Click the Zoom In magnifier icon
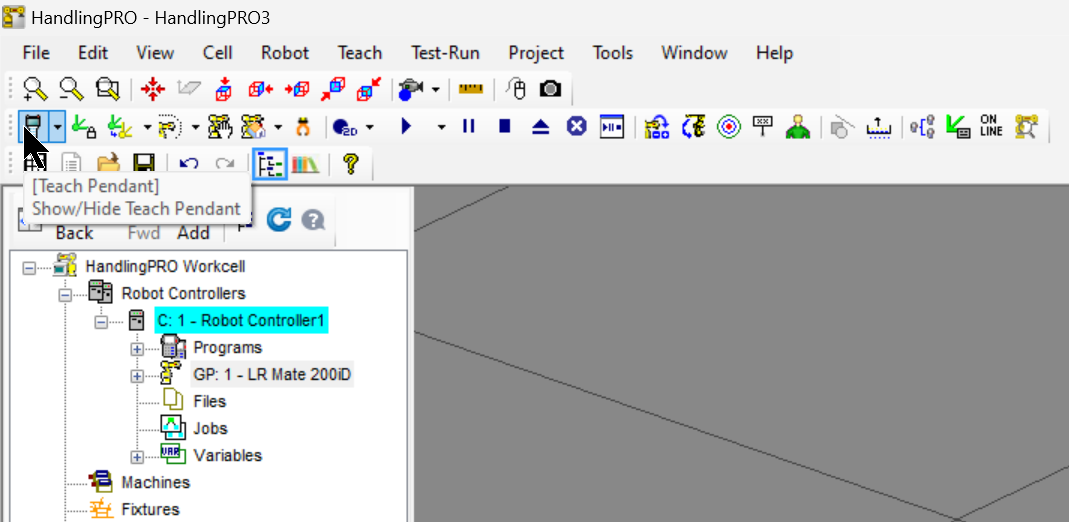The height and width of the screenshot is (522, 1069). 34,89
